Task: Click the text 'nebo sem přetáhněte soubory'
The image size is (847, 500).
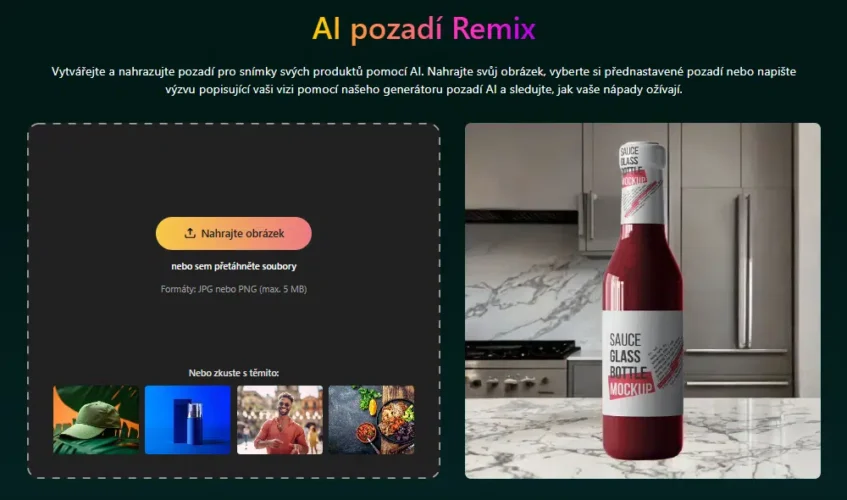Action: click(234, 266)
